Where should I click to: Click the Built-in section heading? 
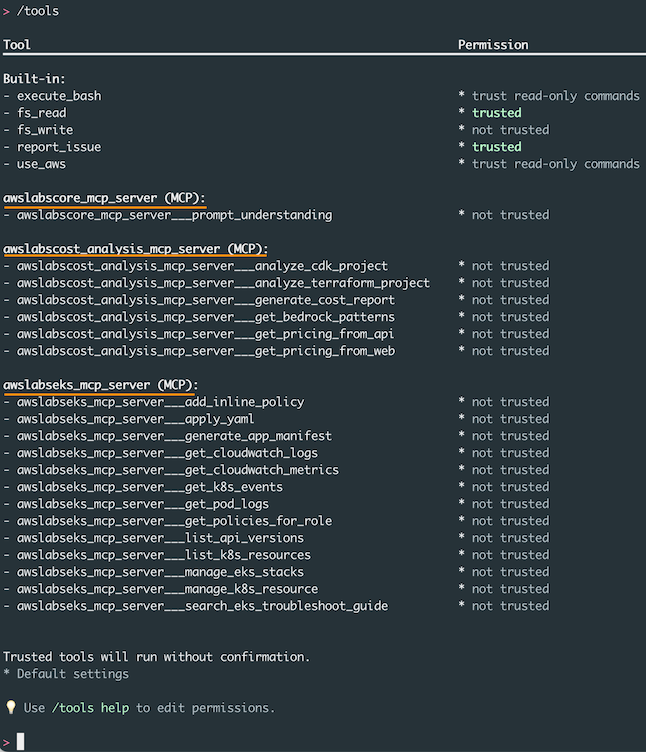pyautogui.click(x=34, y=79)
